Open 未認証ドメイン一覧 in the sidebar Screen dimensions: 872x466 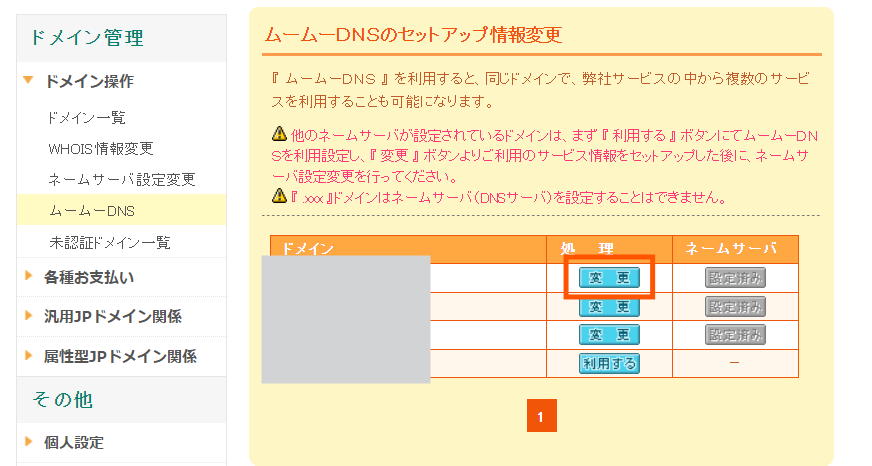pyautogui.click(x=110, y=242)
